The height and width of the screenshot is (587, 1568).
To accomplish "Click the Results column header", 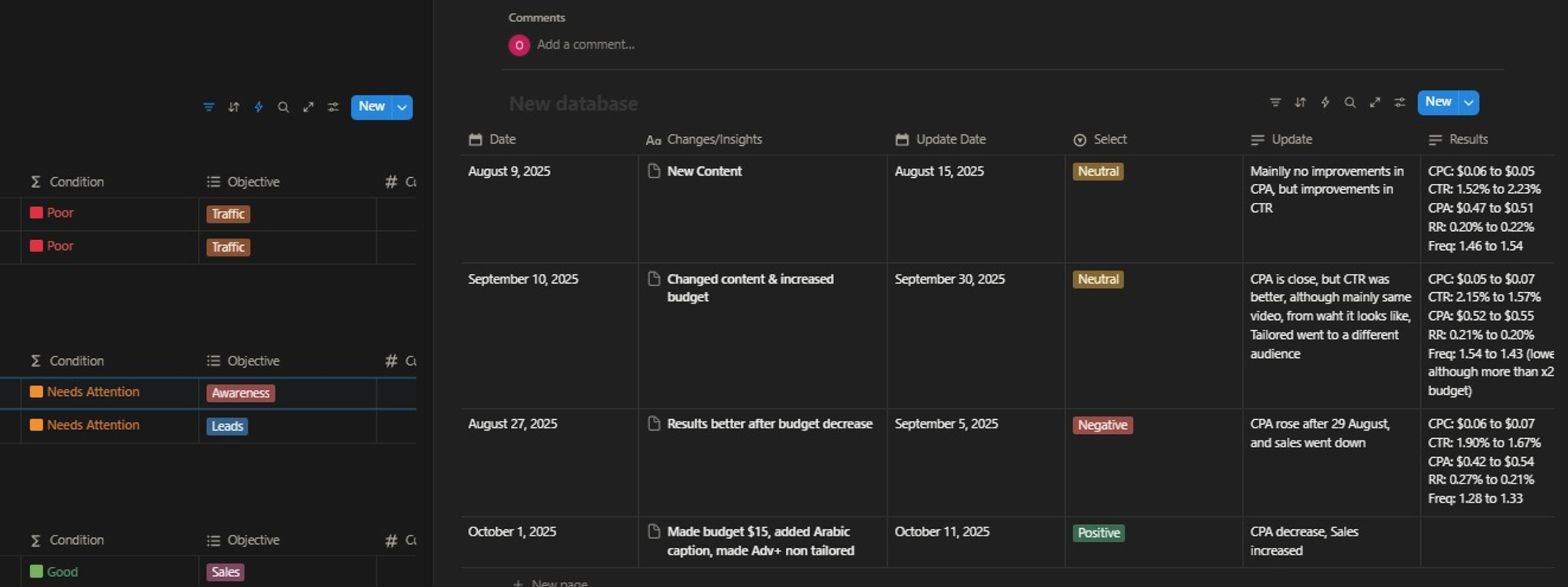I will (x=1488, y=140).
